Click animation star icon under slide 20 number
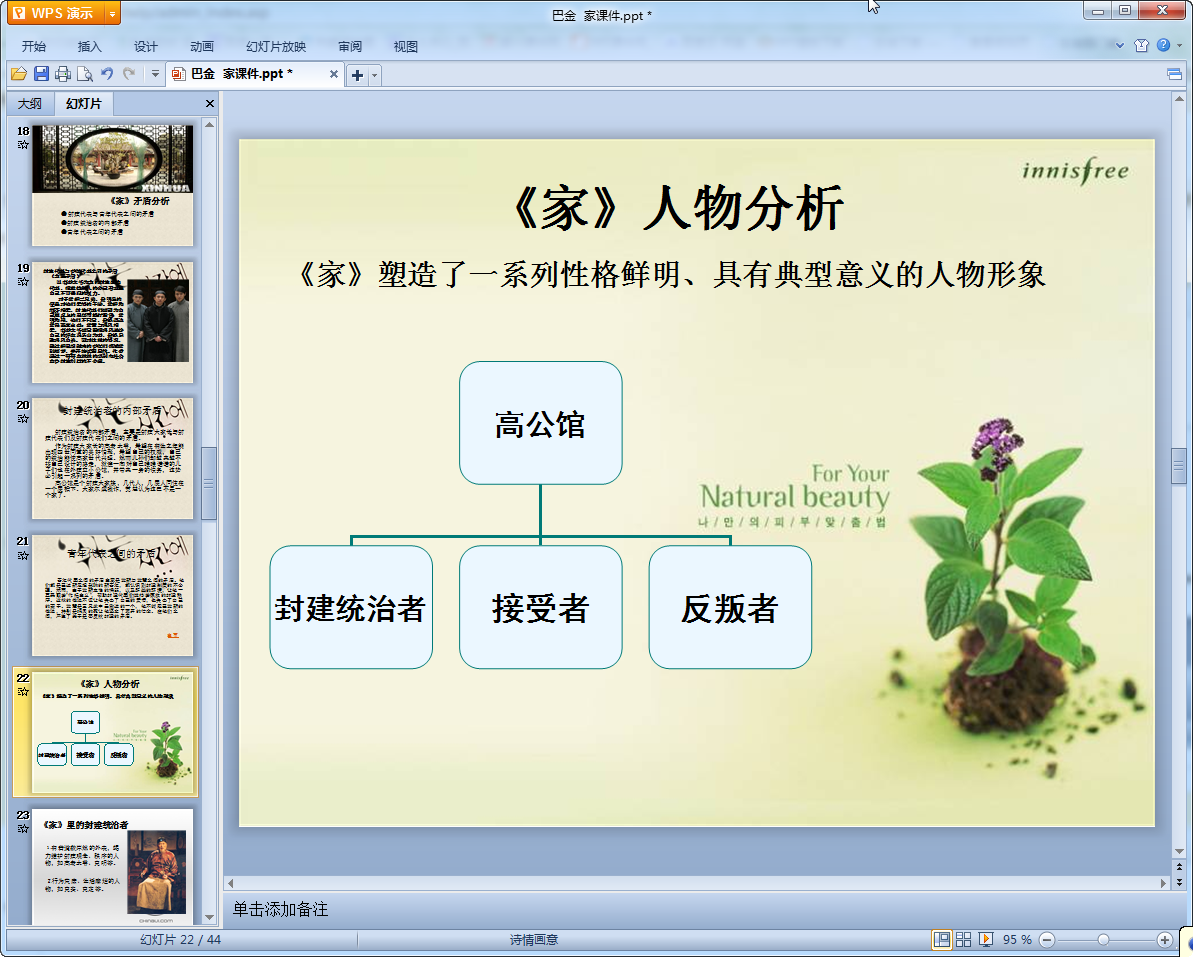The image size is (1193, 957). point(23,418)
